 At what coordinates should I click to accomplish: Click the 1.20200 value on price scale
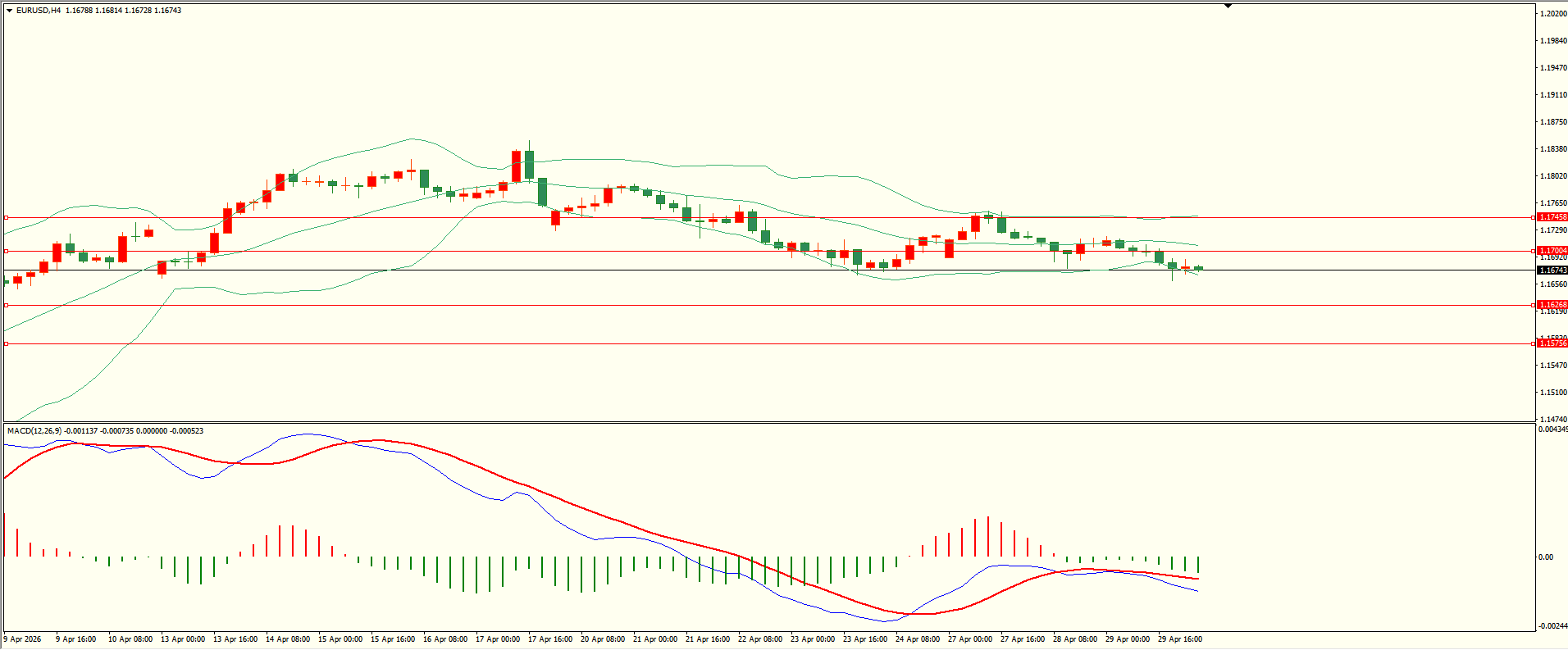[x=1552, y=14]
